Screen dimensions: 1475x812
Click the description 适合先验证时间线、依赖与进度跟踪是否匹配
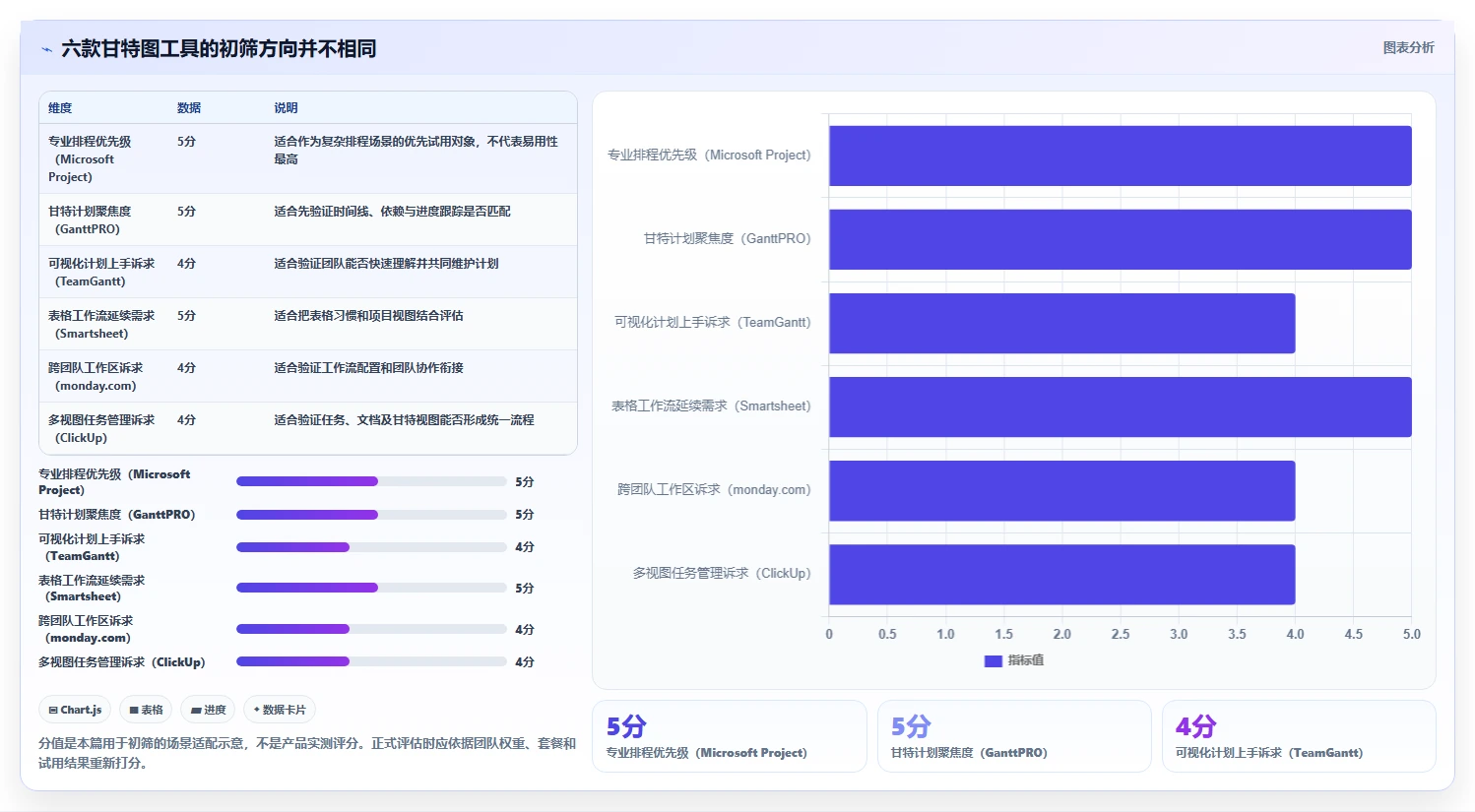click(x=392, y=212)
